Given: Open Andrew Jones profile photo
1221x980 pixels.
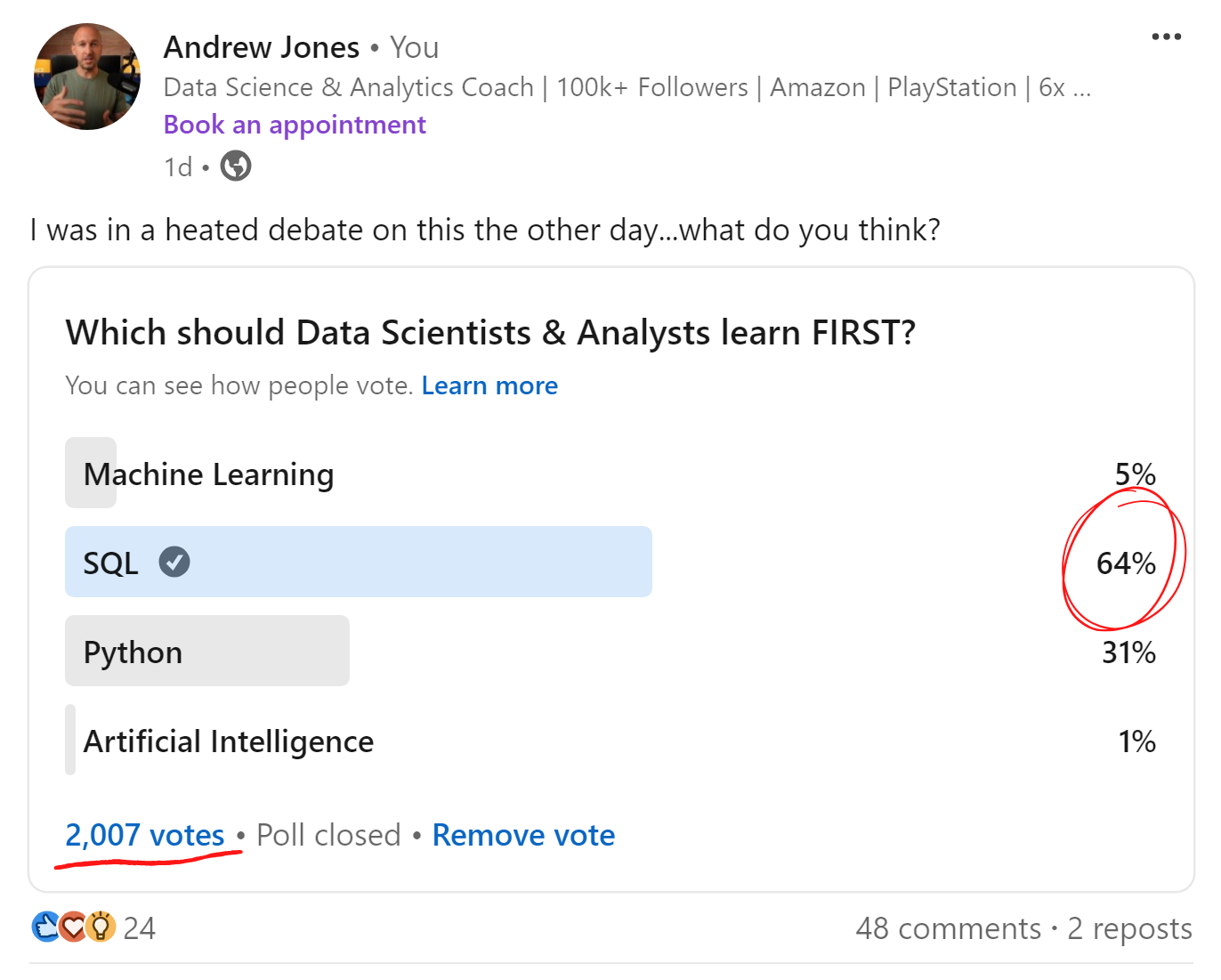Looking at the screenshot, I should click(87, 77).
